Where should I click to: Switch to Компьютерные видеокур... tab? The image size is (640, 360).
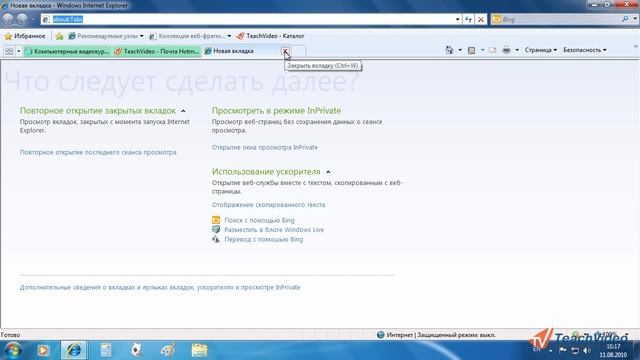pyautogui.click(x=67, y=51)
